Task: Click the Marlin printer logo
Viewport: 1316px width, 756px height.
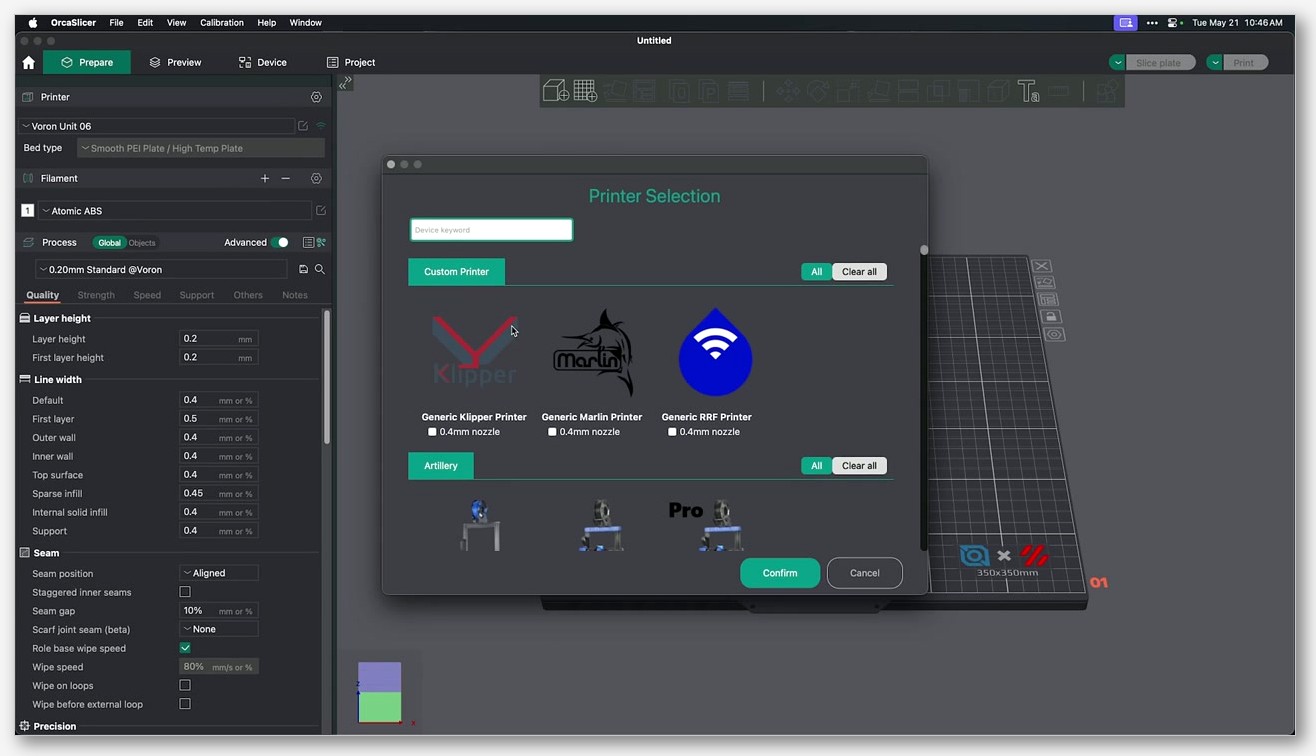Action: pos(594,353)
